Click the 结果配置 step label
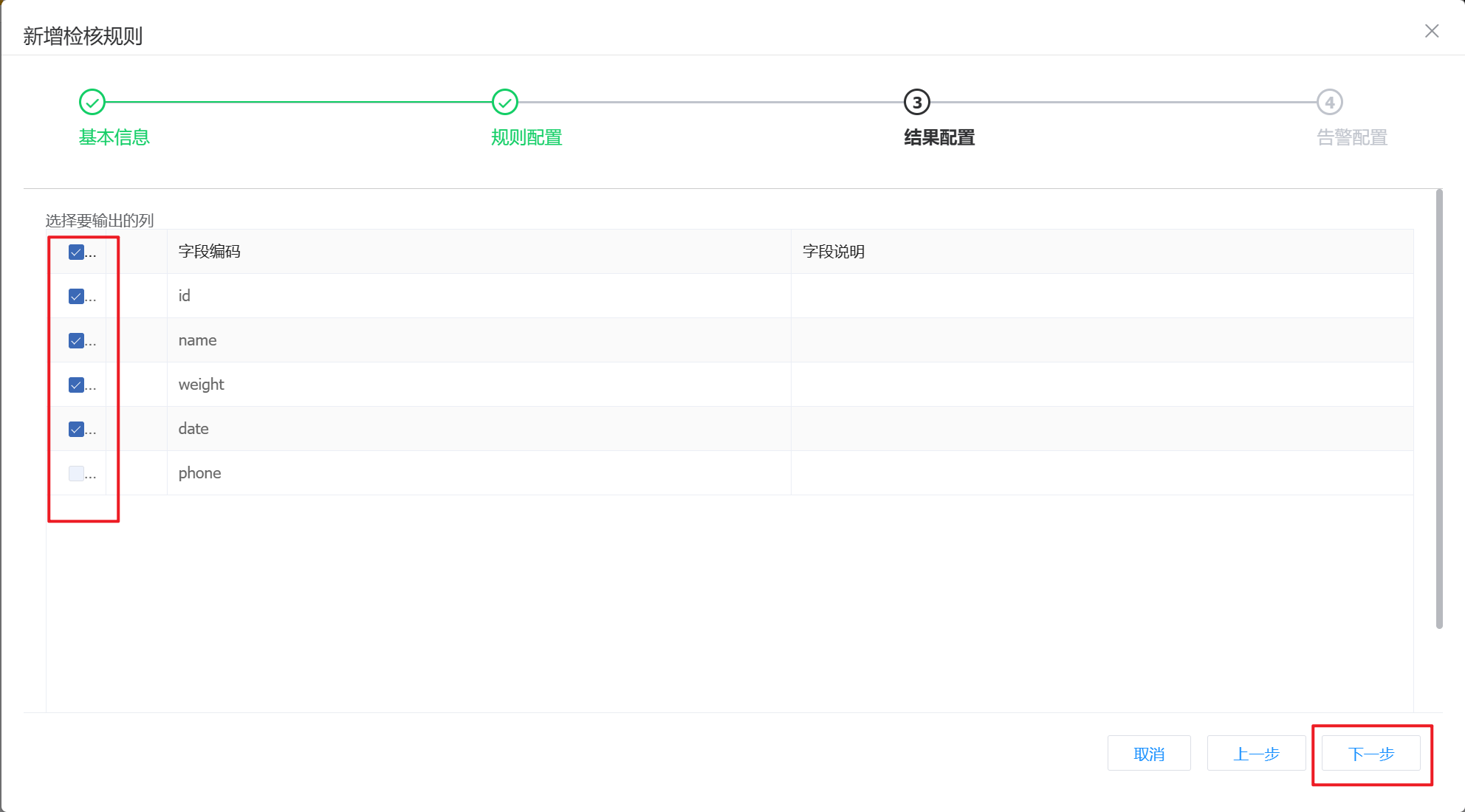Screen dimensions: 1465x812 pyautogui.click(x=939, y=137)
